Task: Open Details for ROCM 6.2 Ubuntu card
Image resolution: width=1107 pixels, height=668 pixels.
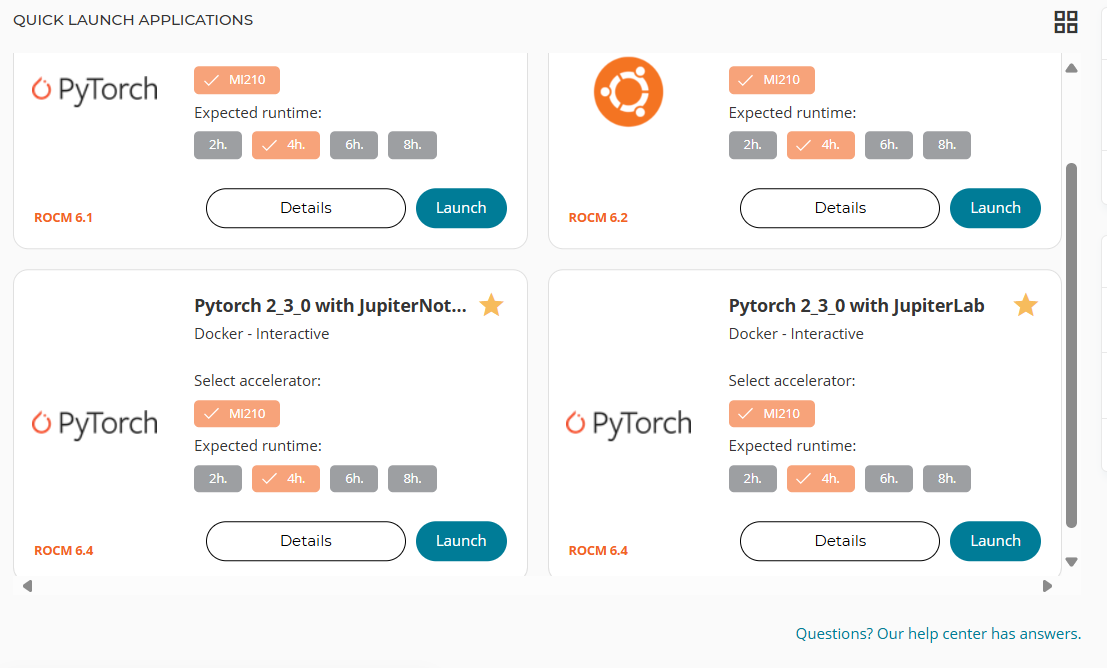Action: pyautogui.click(x=840, y=208)
